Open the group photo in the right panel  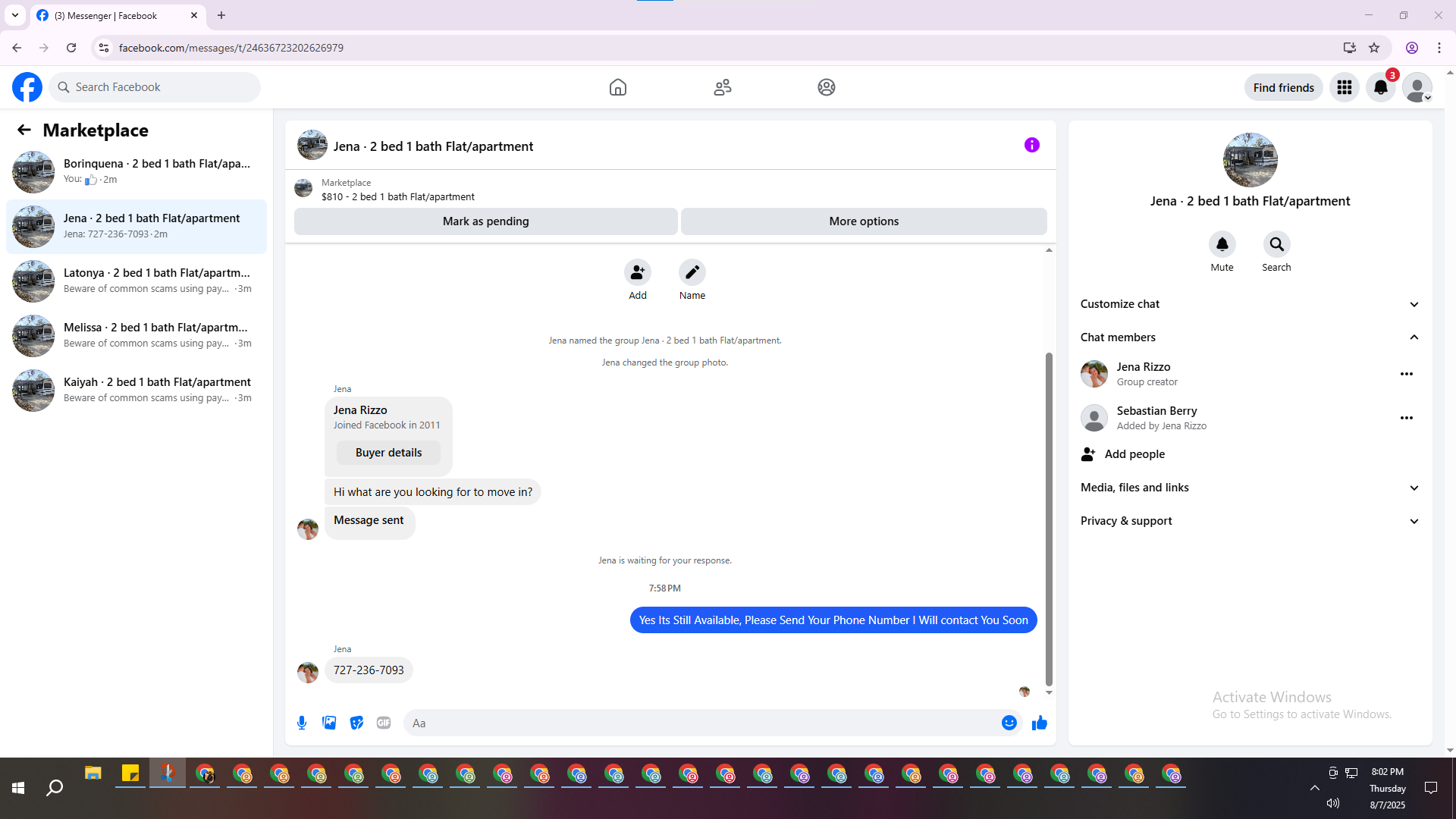1250,160
